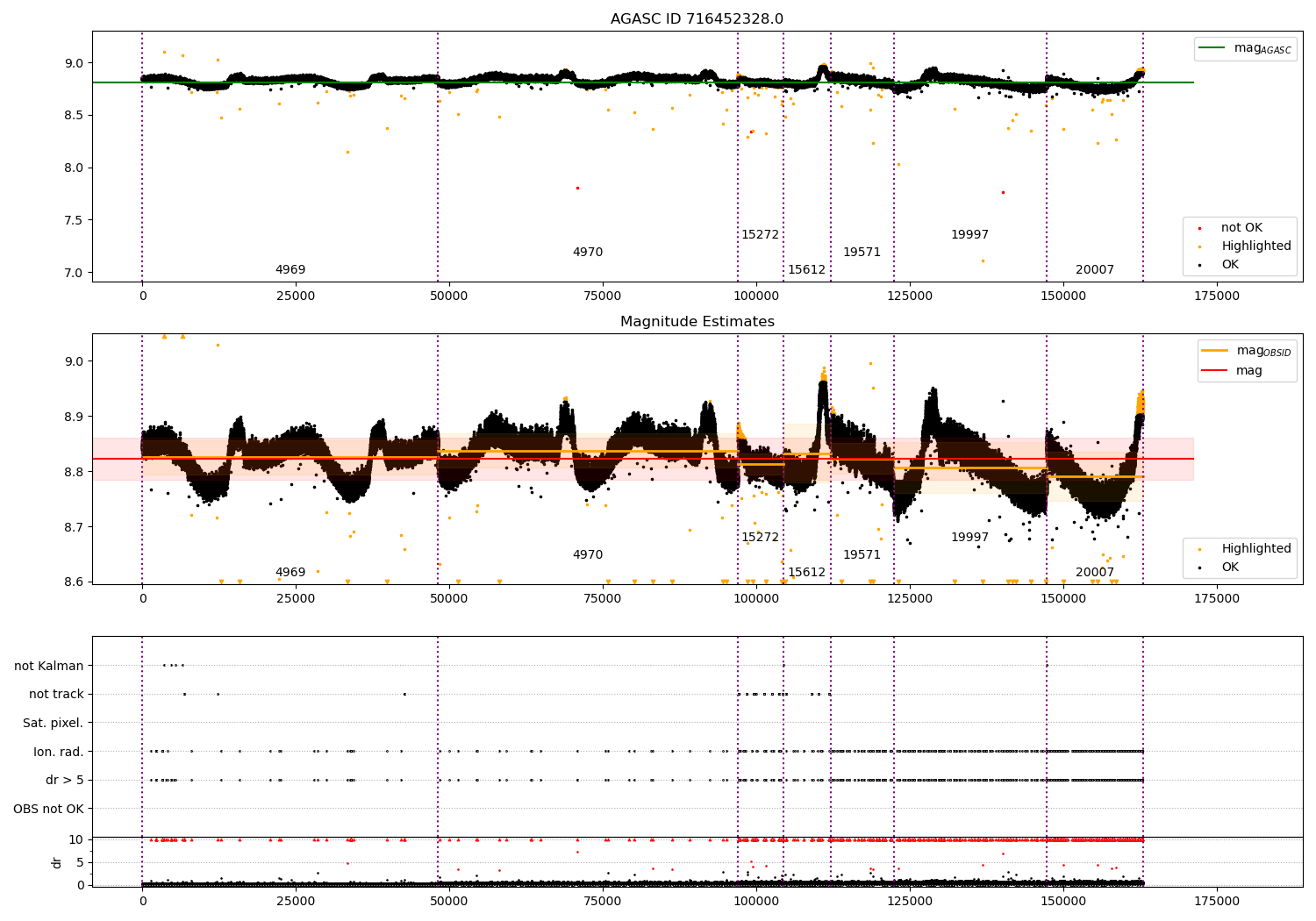Click obsid label 19571 in Magnitude Estimates plot

[862, 555]
